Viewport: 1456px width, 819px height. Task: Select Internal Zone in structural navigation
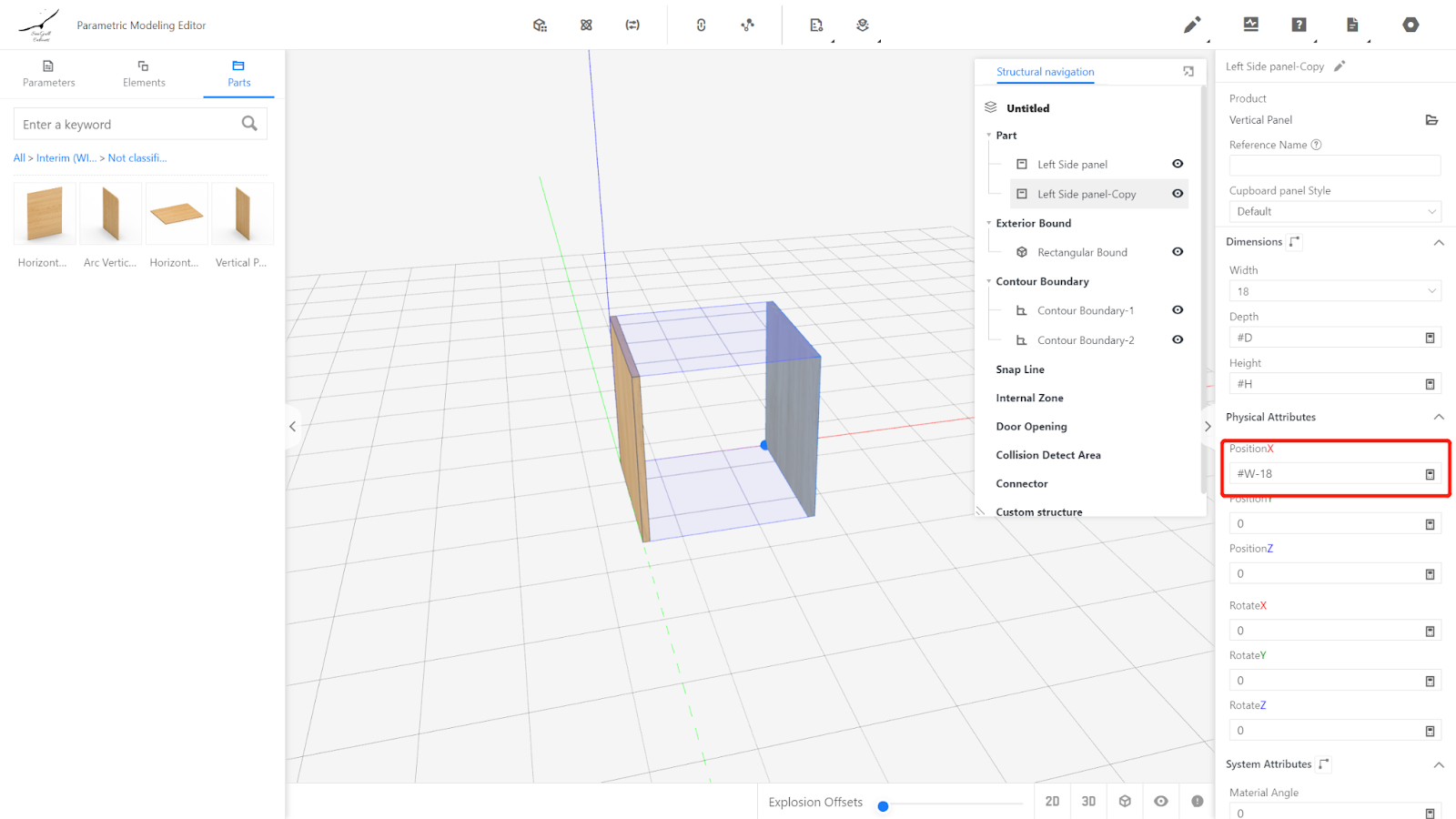(x=1029, y=398)
